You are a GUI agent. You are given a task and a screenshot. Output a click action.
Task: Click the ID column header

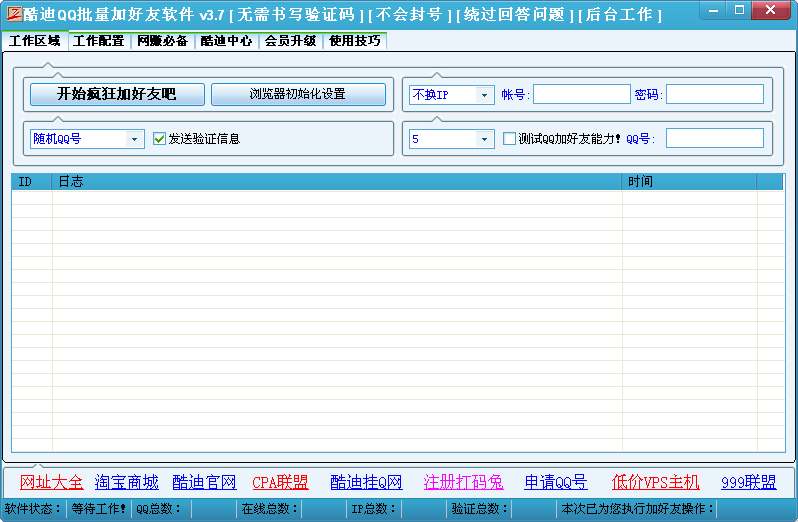(x=32, y=182)
